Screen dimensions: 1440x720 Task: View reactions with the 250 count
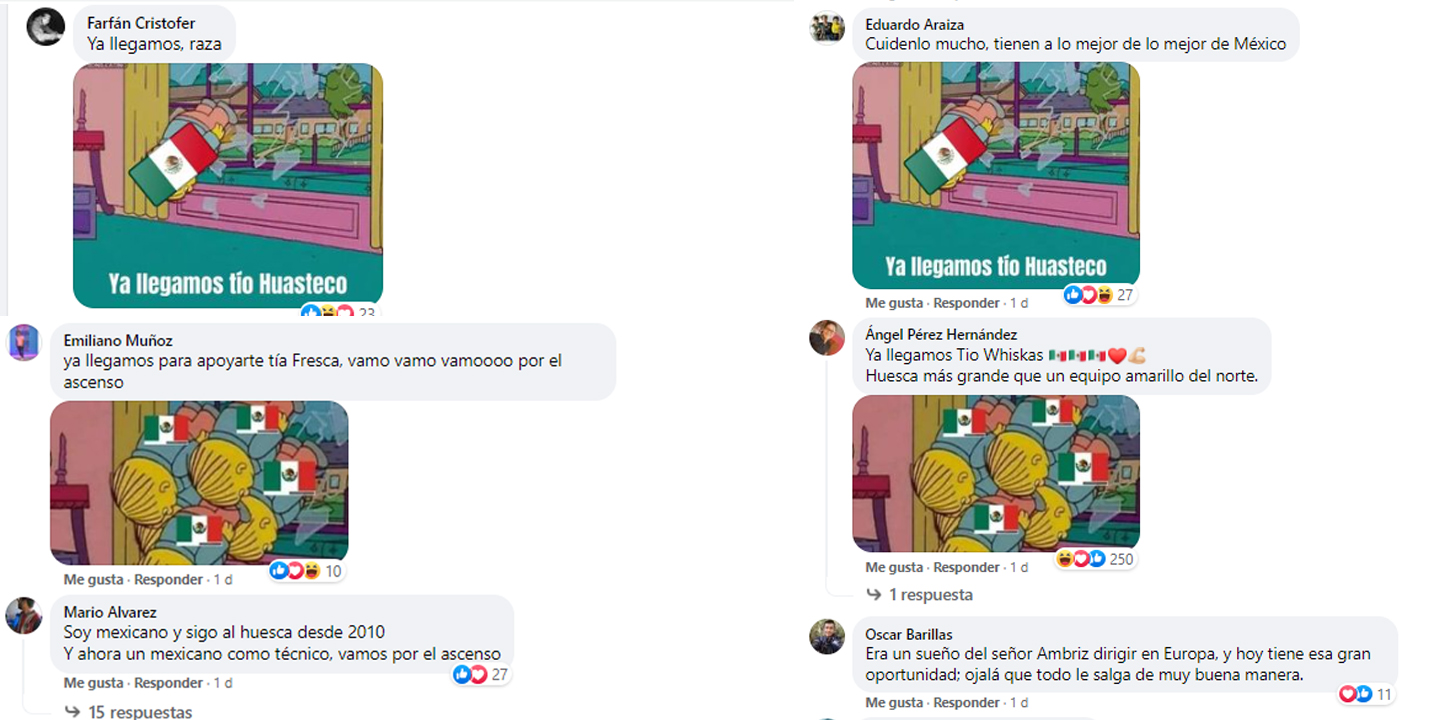point(1096,559)
